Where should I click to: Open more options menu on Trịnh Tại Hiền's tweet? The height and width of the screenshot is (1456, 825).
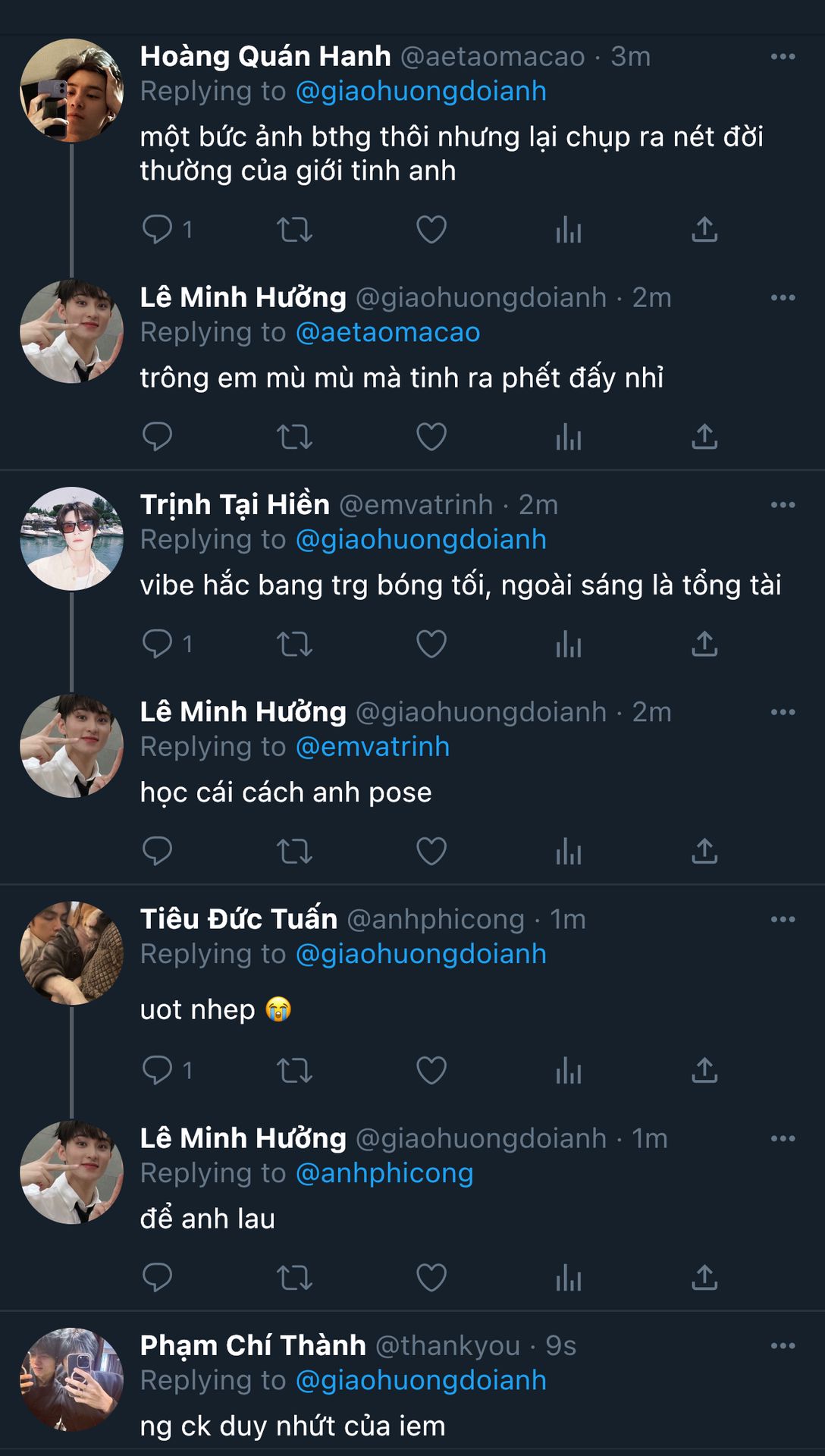point(783,505)
